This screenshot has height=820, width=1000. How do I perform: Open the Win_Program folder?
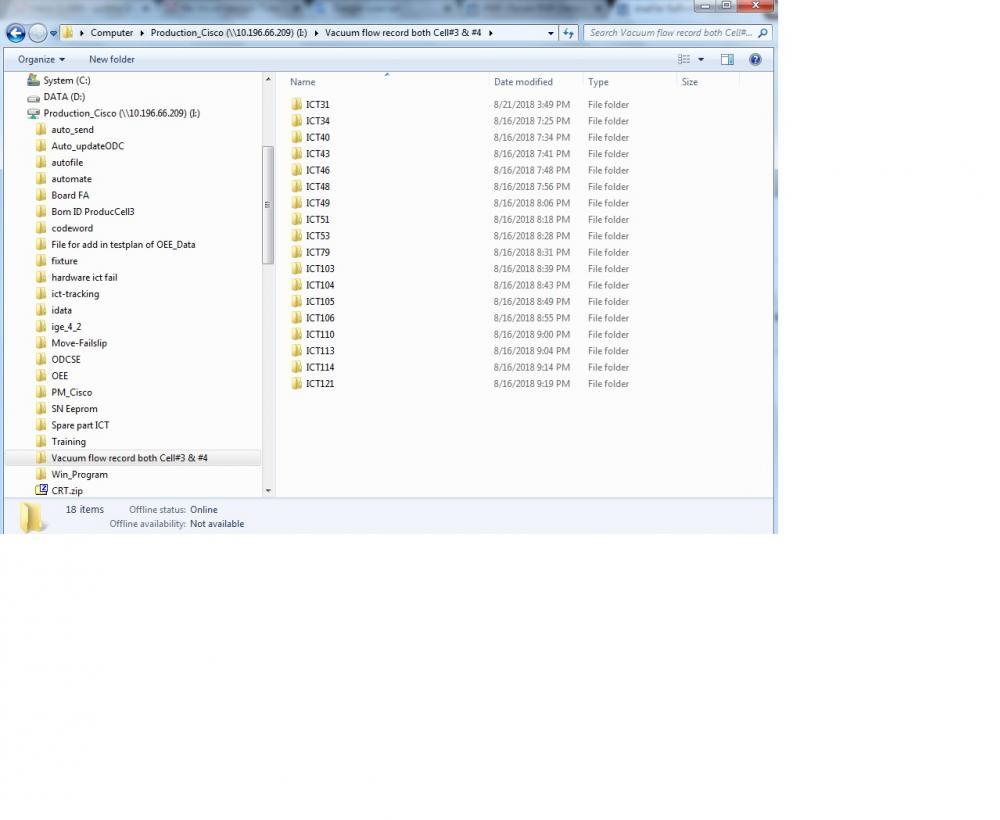(71, 474)
